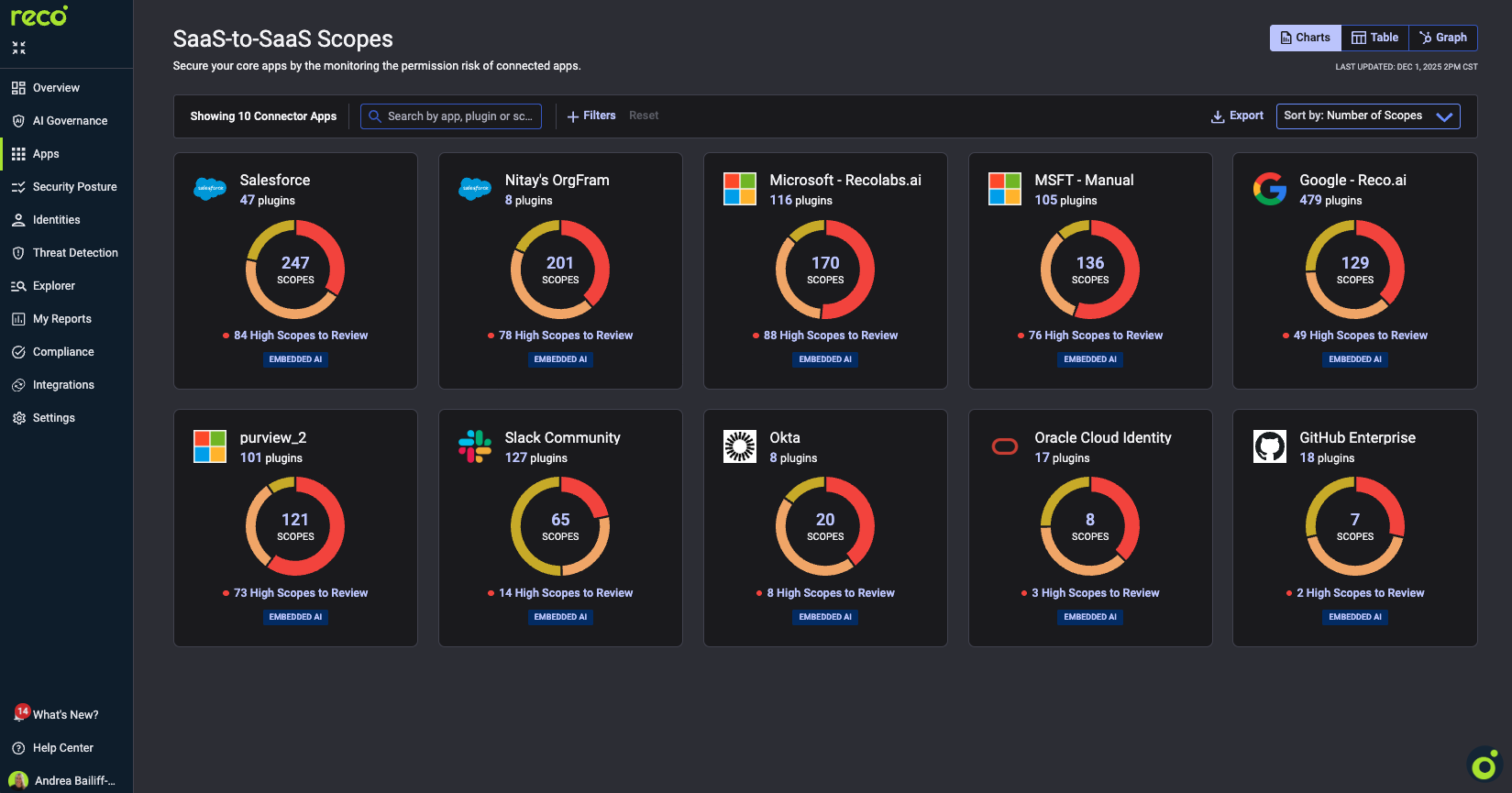This screenshot has width=1512, height=793.
Task: Click the Microsoft - Recolabs.ai card title
Action: pyautogui.click(x=845, y=181)
